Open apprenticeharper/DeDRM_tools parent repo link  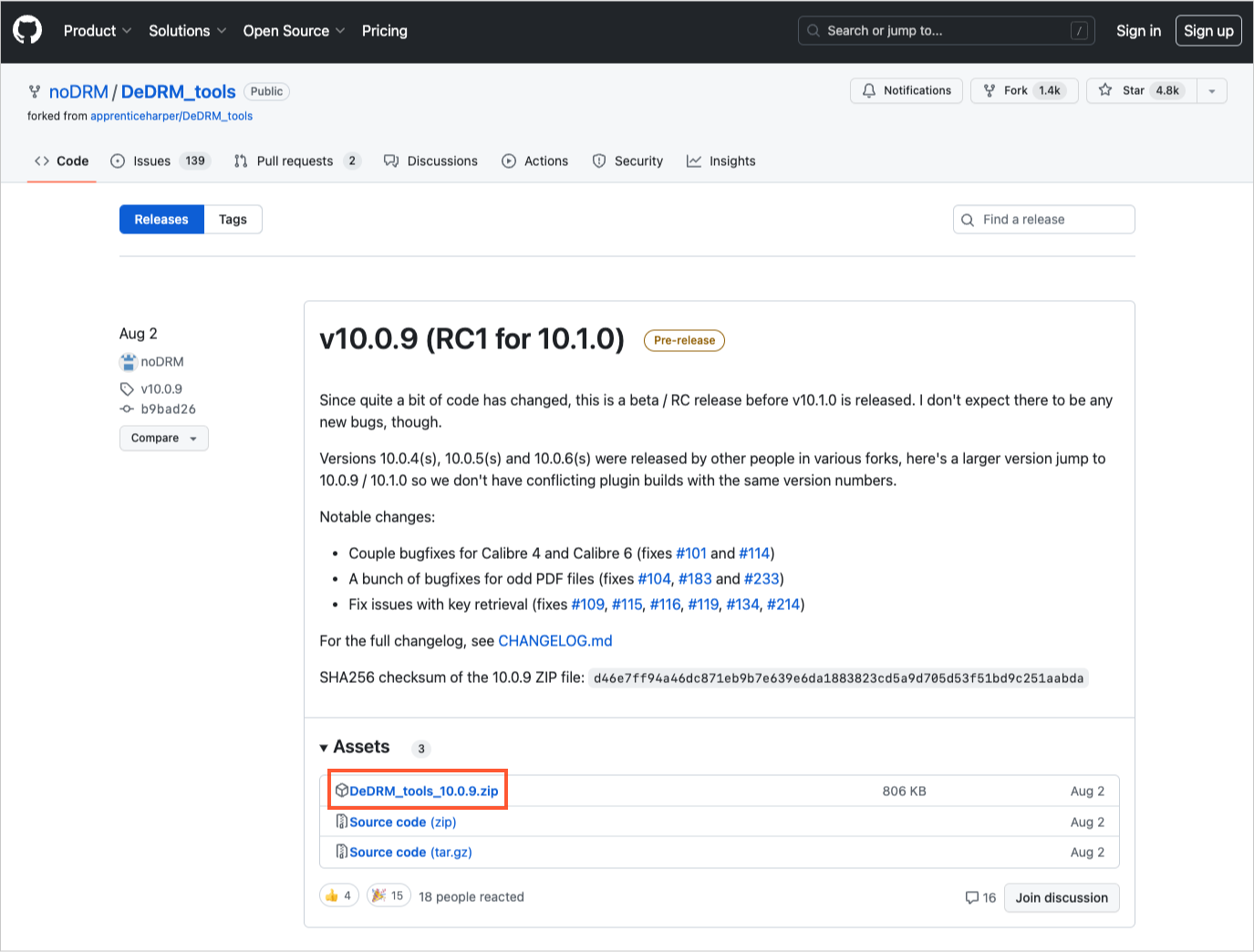click(x=171, y=116)
